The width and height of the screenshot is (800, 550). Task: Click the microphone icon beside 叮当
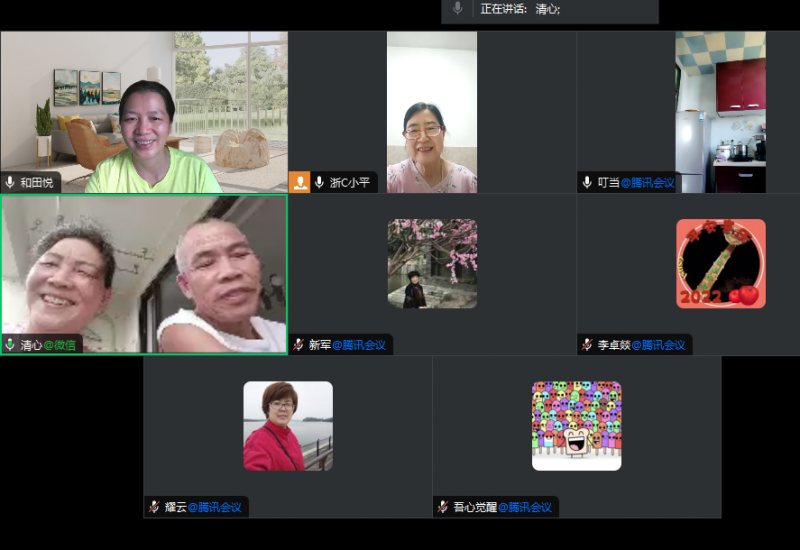(588, 183)
